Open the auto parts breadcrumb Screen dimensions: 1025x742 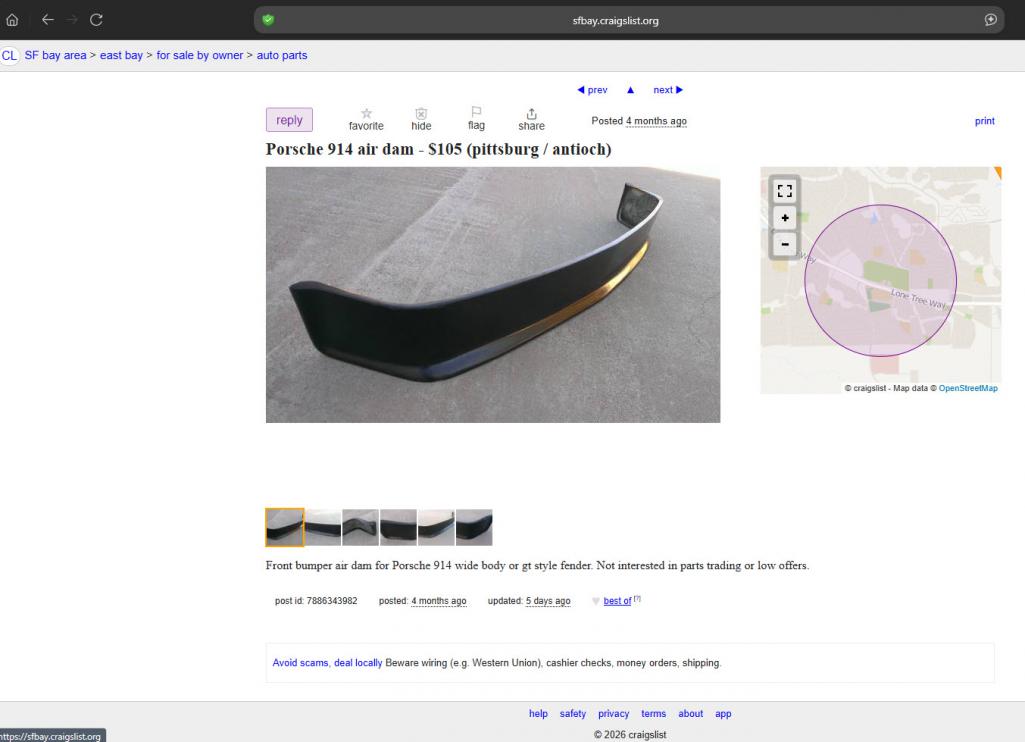[282, 56]
